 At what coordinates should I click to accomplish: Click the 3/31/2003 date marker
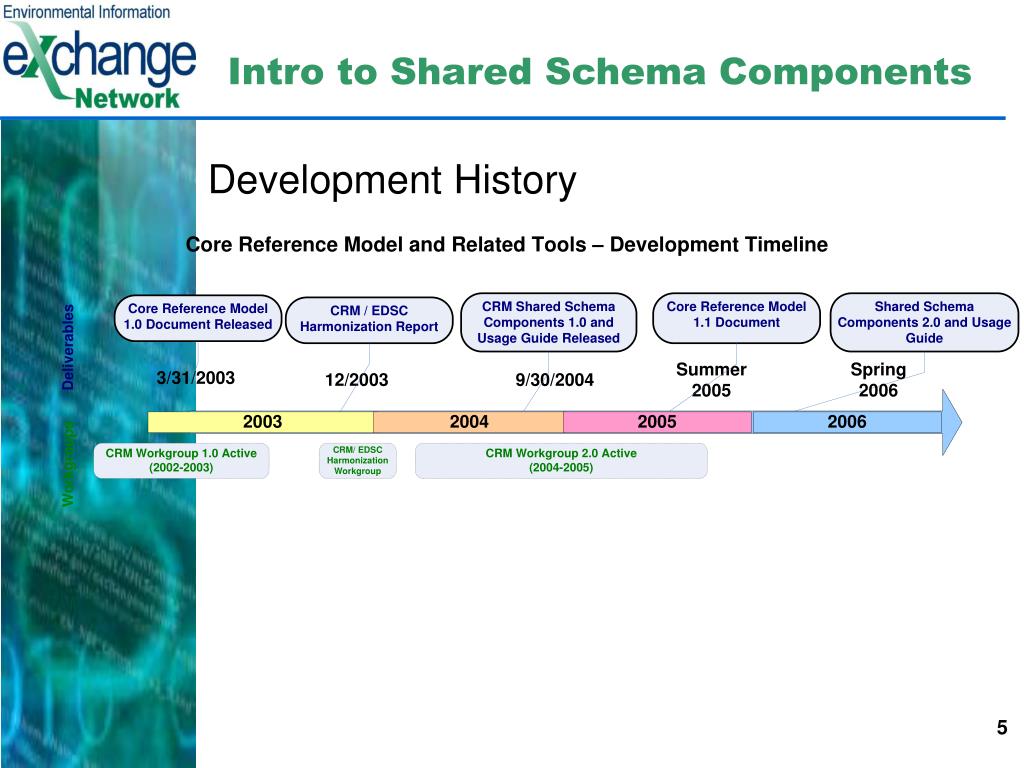[195, 378]
